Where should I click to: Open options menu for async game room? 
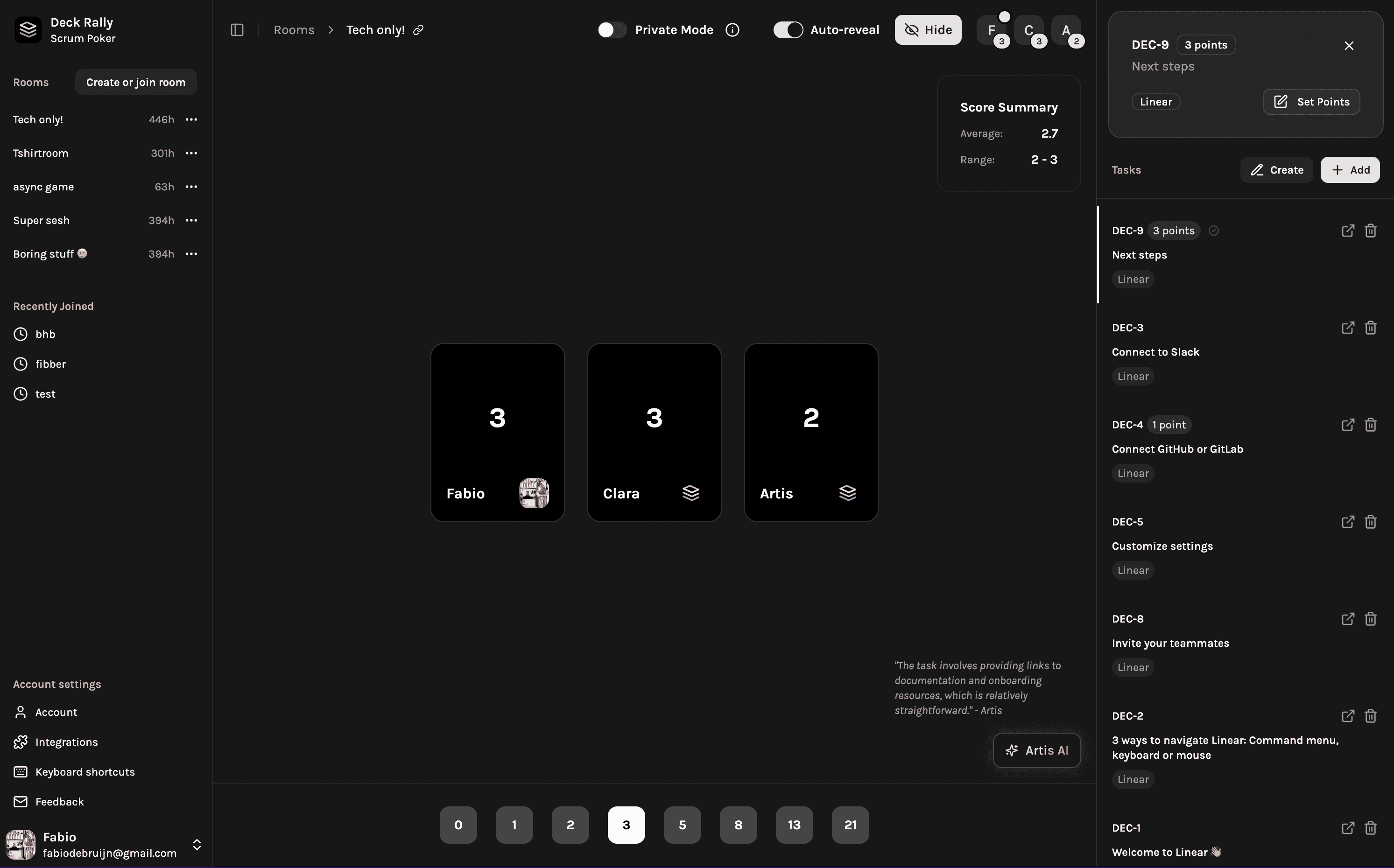pos(191,187)
